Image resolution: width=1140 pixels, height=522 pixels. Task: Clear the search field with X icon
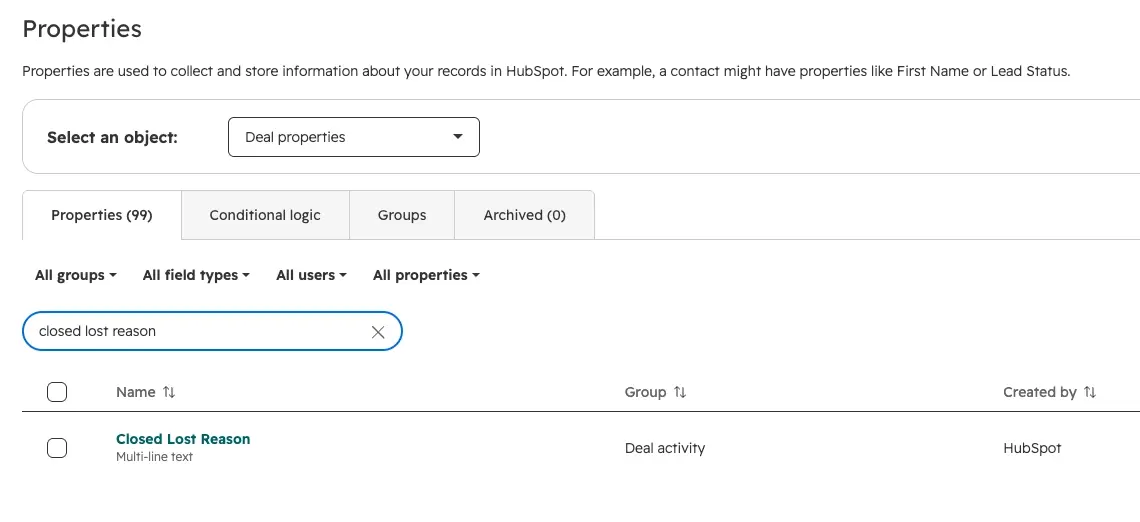tap(378, 332)
